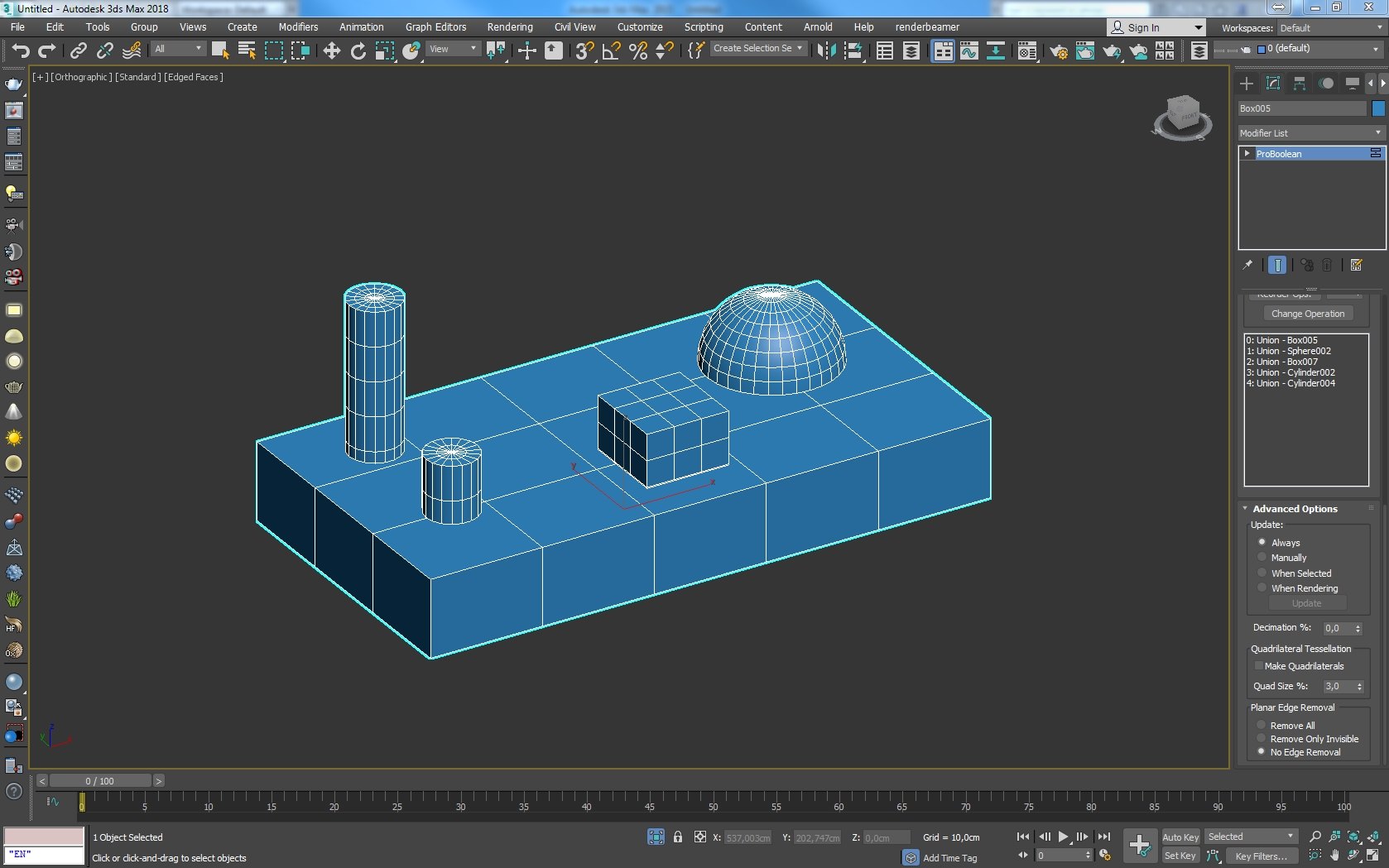The image size is (1389, 868).
Task: Go to the start frame
Action: coord(1023,837)
